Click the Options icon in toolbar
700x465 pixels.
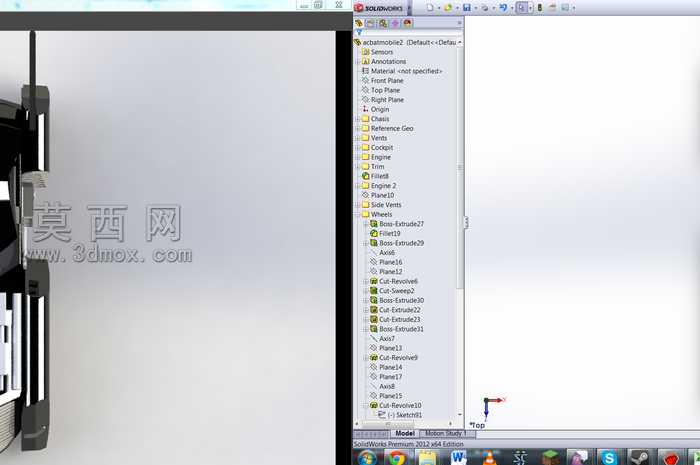[x=565, y=8]
